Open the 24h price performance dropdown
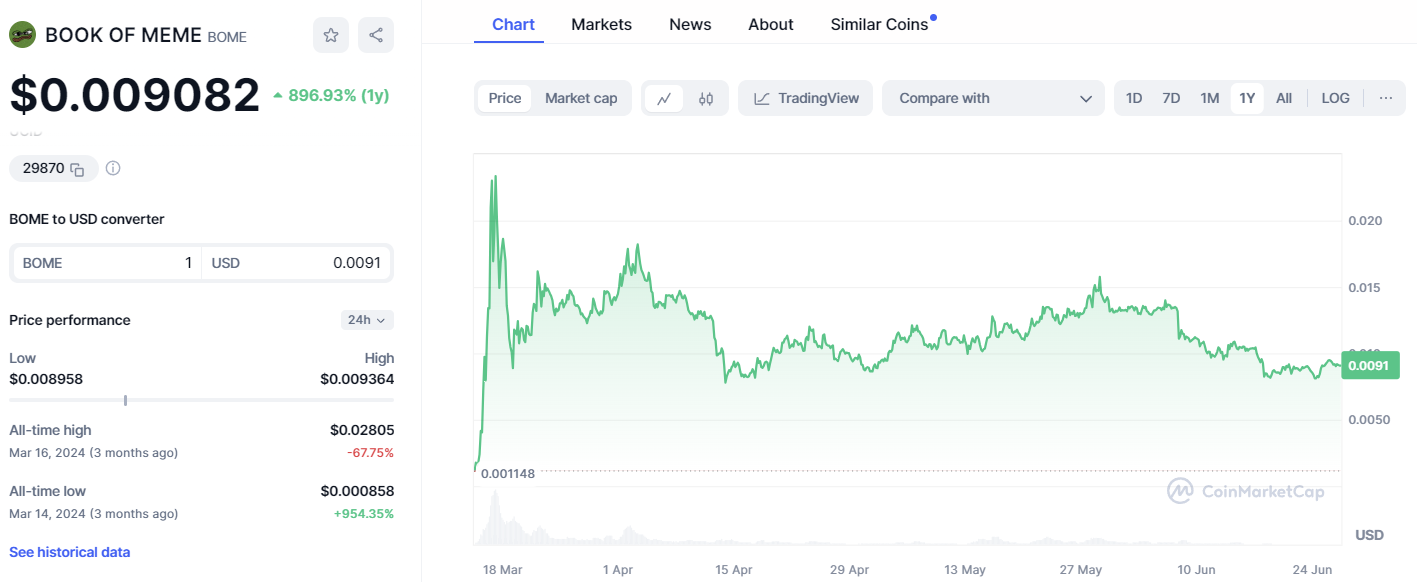This screenshot has height=582, width=1417. (x=366, y=320)
